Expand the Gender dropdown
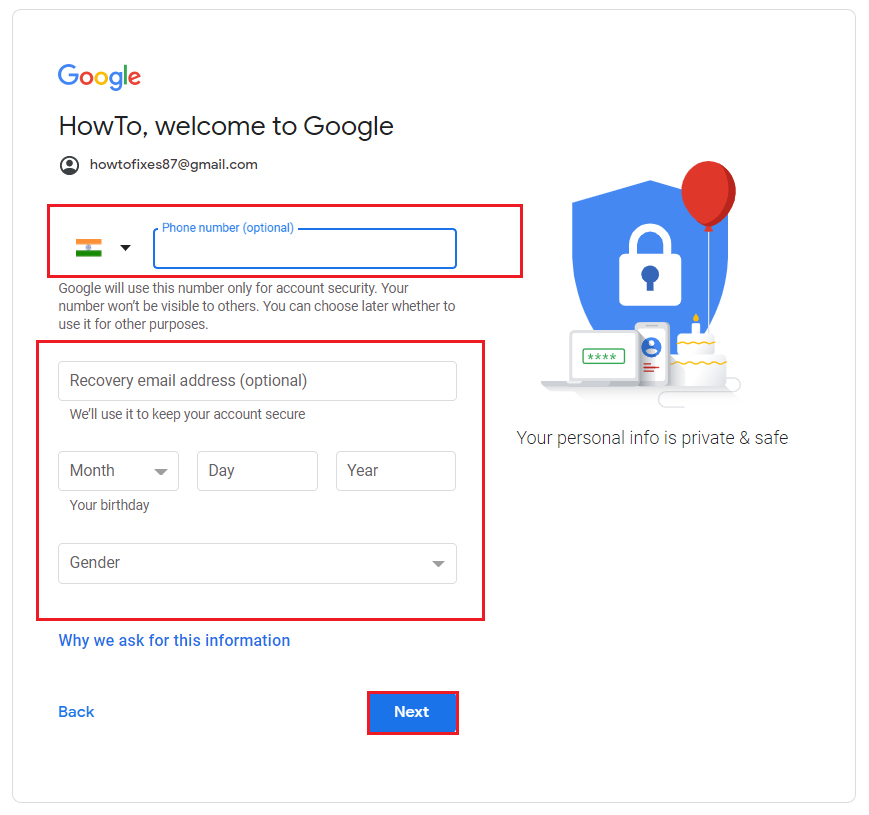The height and width of the screenshot is (815, 869). (x=257, y=563)
